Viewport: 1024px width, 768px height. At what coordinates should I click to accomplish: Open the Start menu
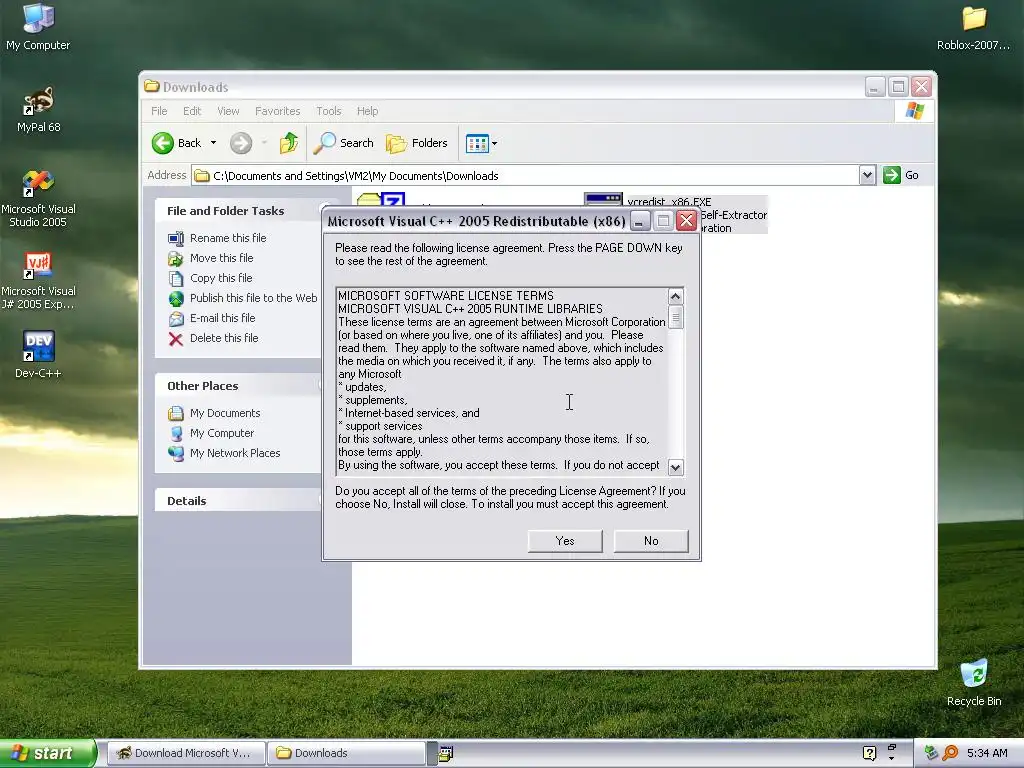coord(47,753)
